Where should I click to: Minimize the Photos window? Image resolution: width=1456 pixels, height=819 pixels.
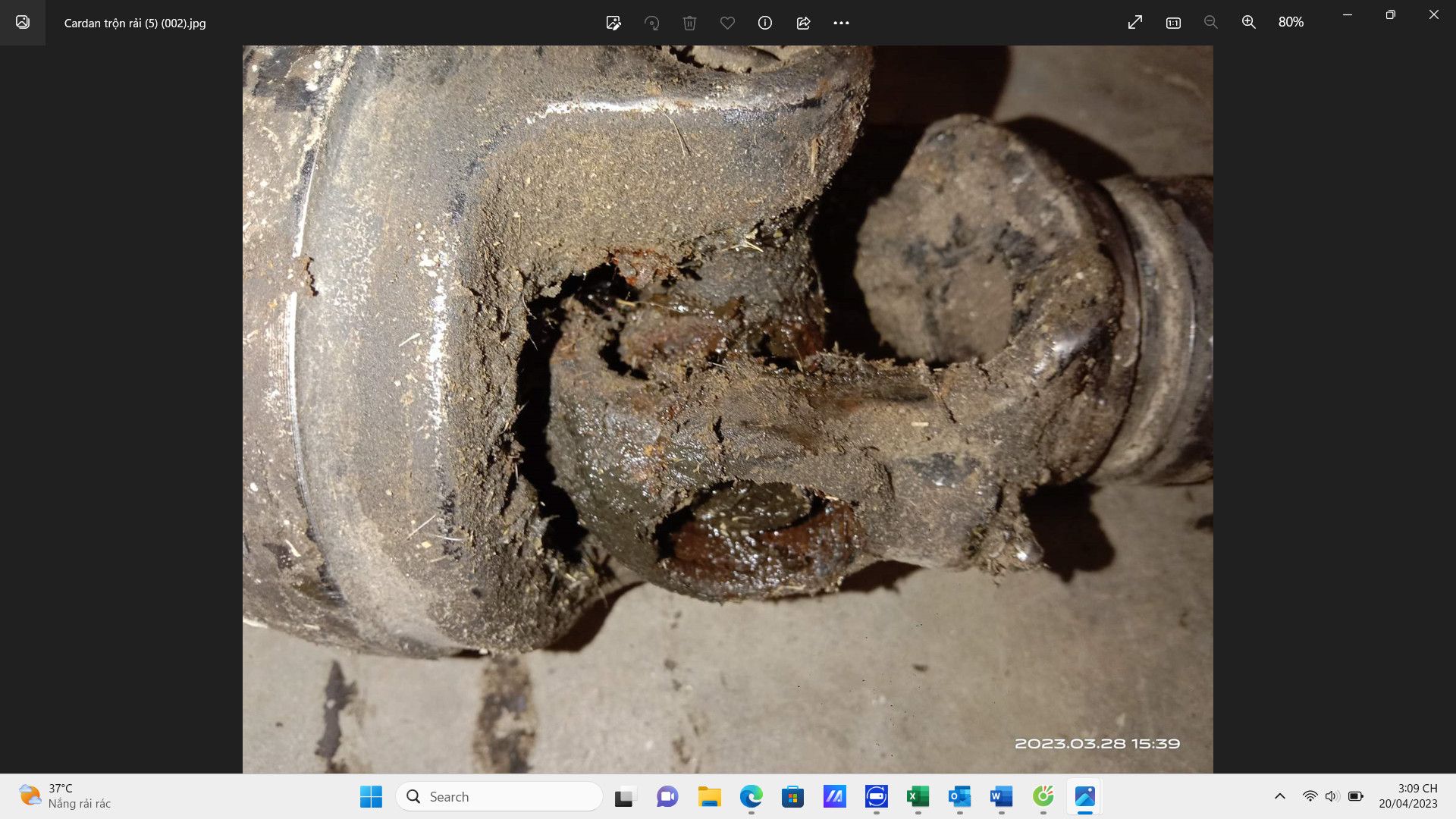click(x=1348, y=15)
